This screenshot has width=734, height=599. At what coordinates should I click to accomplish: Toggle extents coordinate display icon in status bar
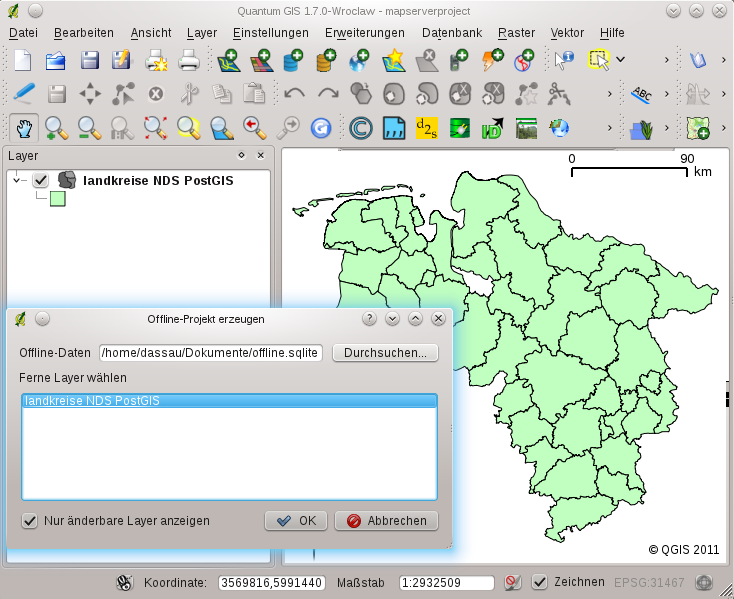pyautogui.click(x=125, y=583)
